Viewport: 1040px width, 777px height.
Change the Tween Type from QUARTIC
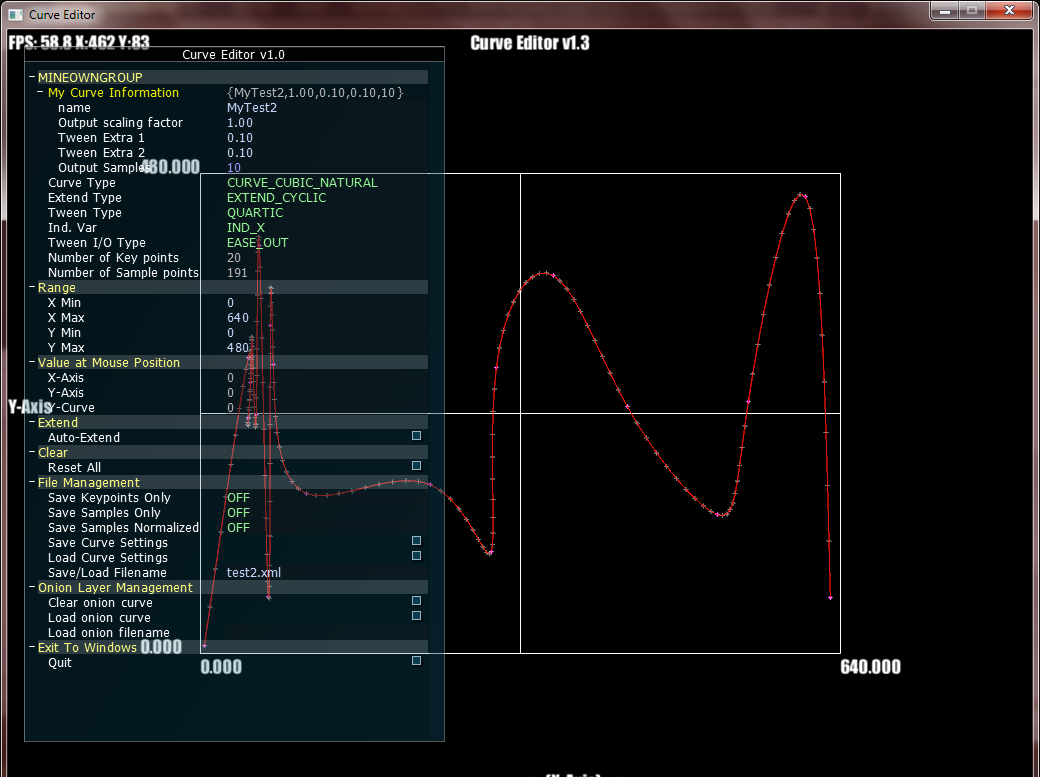(x=255, y=212)
